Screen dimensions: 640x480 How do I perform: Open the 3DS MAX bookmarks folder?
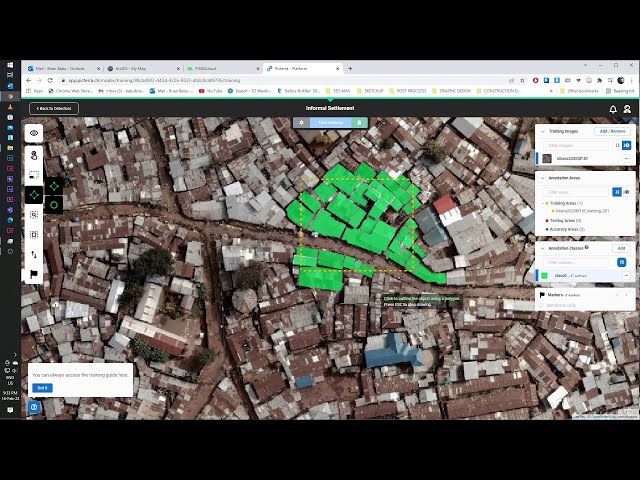tap(338, 91)
